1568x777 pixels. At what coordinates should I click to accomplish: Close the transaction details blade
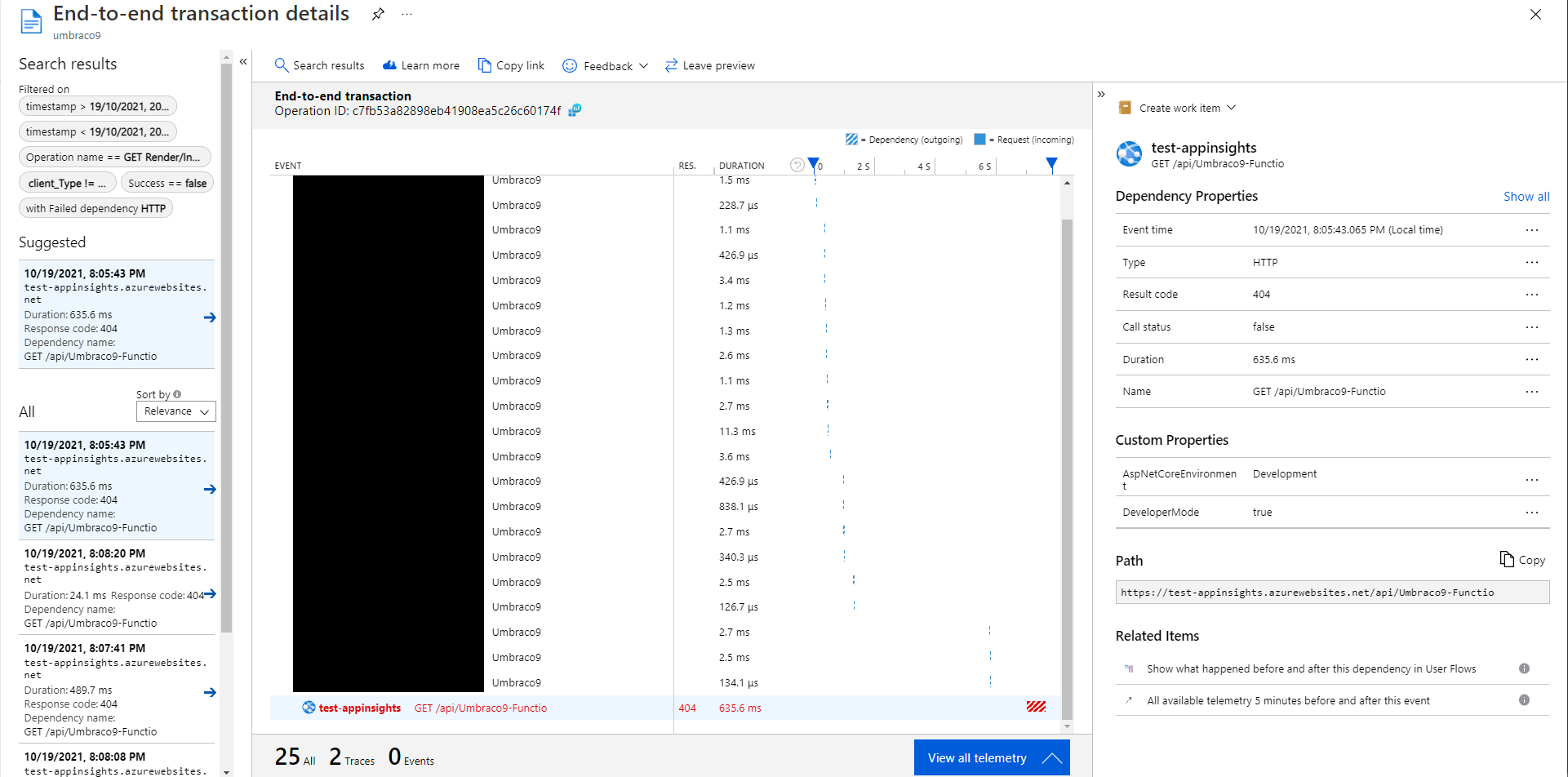[1535, 14]
